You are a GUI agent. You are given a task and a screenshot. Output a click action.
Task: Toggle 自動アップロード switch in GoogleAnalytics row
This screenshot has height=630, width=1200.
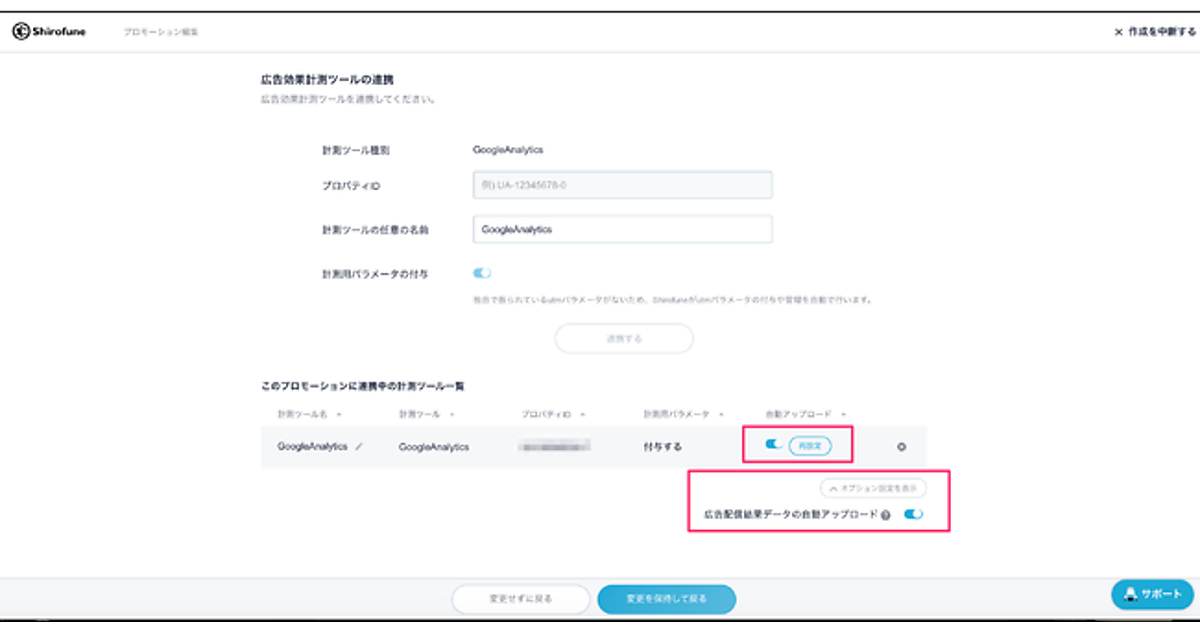pos(773,445)
